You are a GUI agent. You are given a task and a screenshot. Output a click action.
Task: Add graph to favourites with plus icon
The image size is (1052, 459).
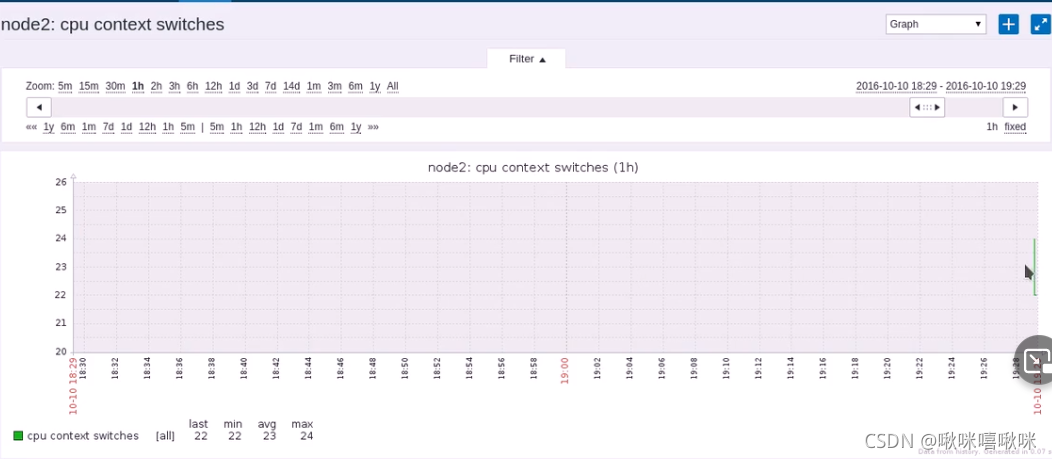point(1008,24)
